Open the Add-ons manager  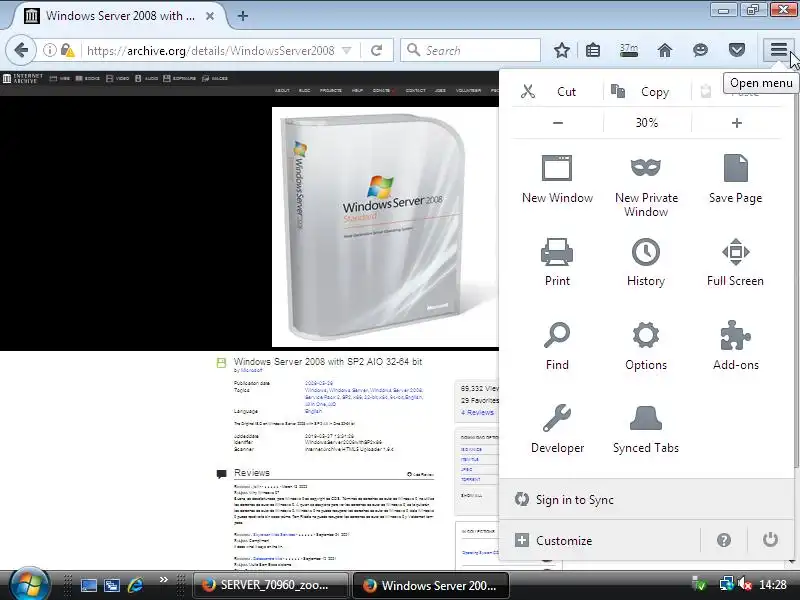(x=735, y=346)
